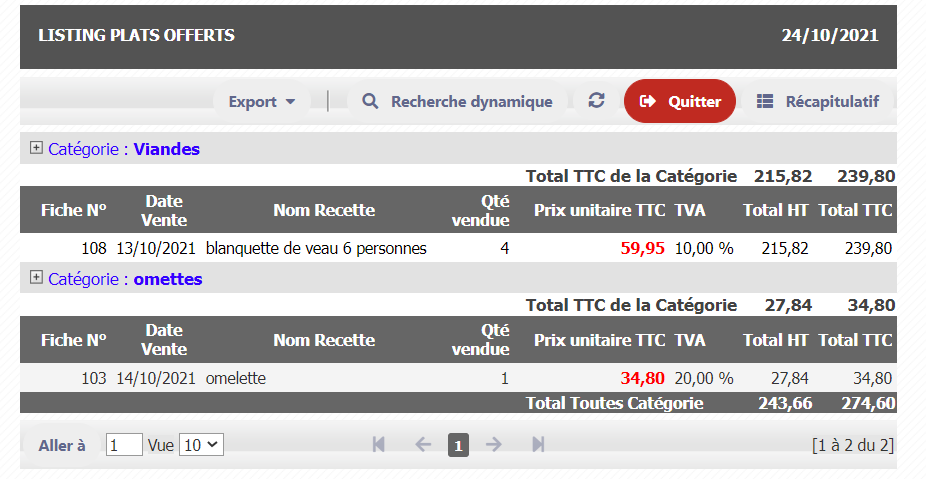The height and width of the screenshot is (479, 926).
Task: Expand the Viandes category plus box
Action: coord(37,148)
